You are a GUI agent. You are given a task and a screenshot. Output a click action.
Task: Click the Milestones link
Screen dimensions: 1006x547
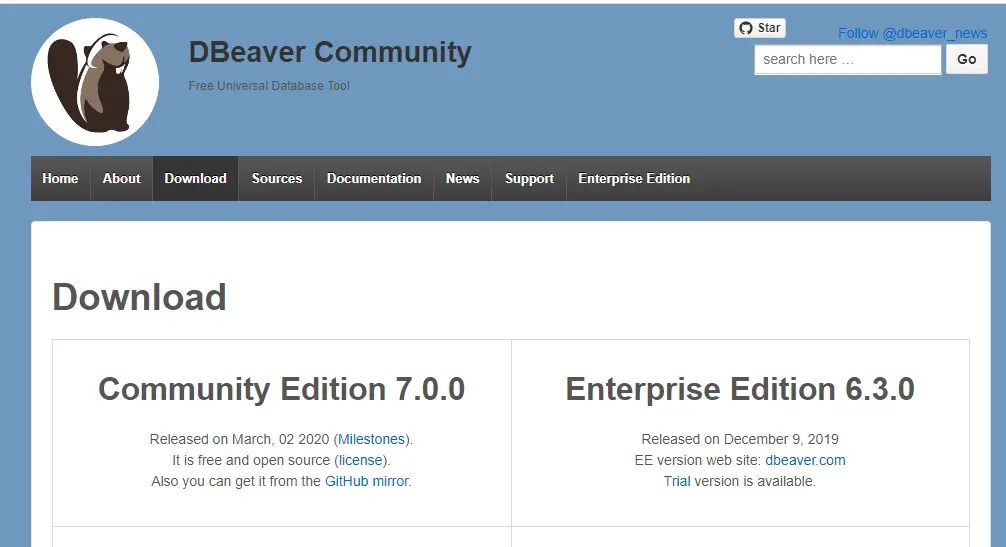(x=371, y=439)
